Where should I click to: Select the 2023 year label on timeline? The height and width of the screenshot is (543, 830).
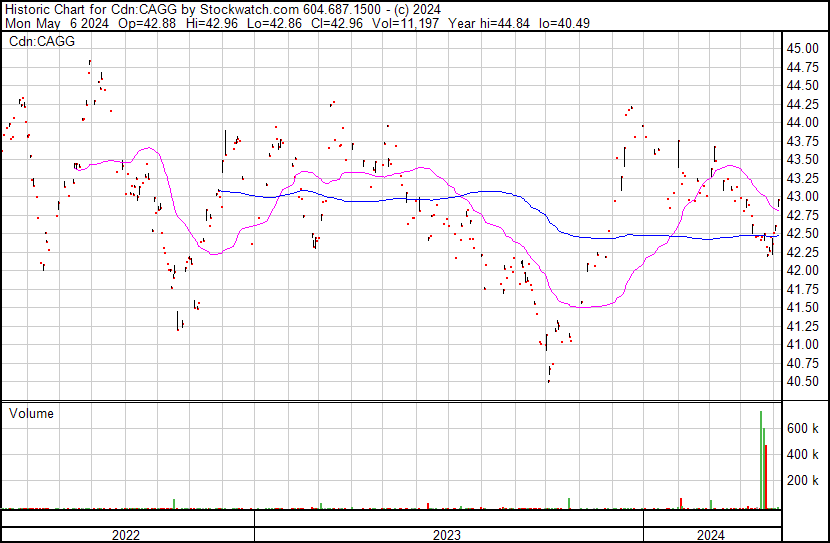[x=447, y=534]
